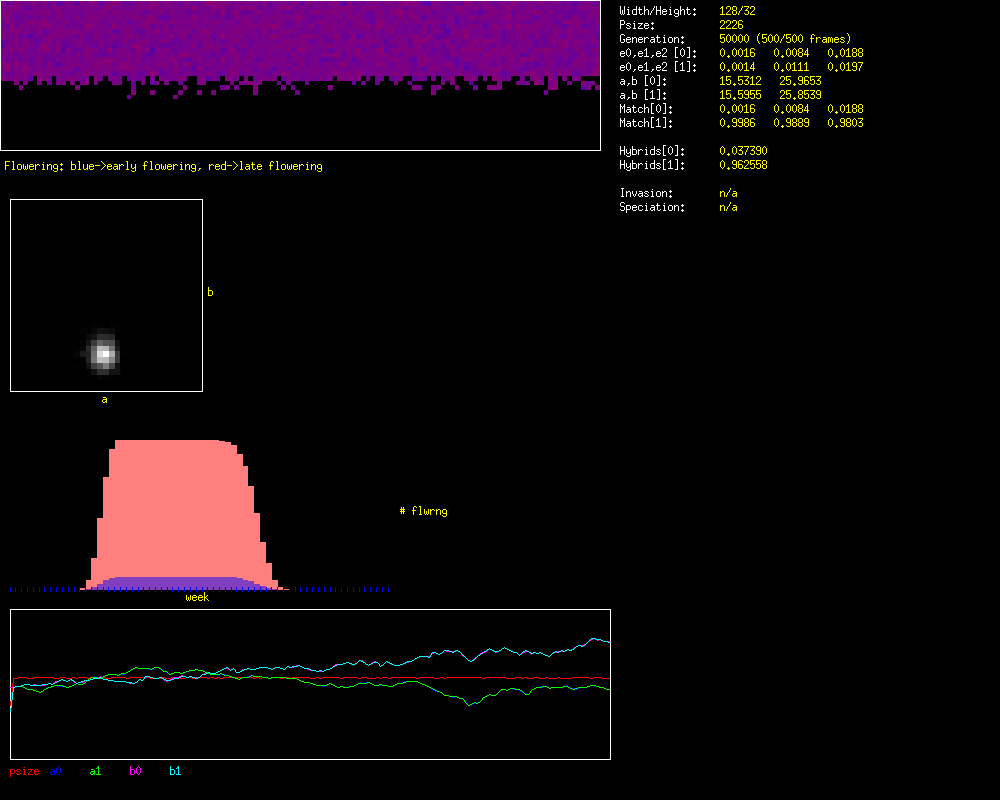Select the blue a0 legend label

(x=56, y=771)
